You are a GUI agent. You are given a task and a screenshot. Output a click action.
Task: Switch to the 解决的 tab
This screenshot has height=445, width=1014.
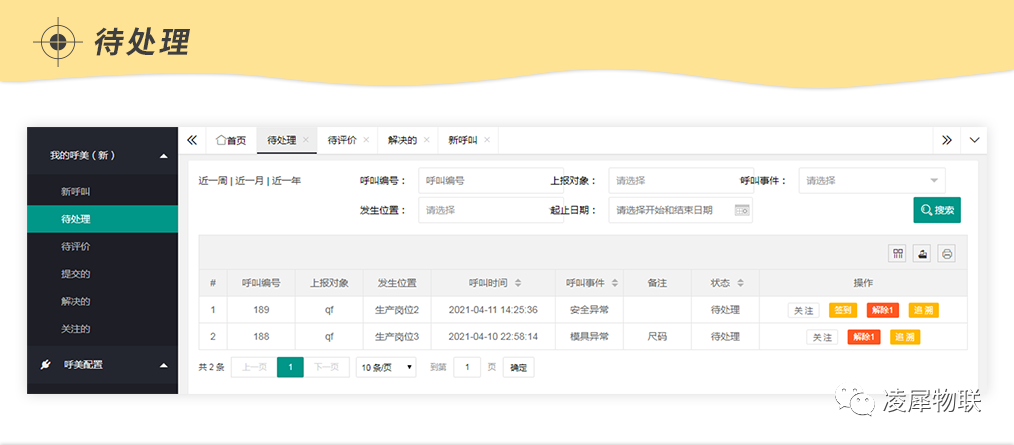(402, 140)
